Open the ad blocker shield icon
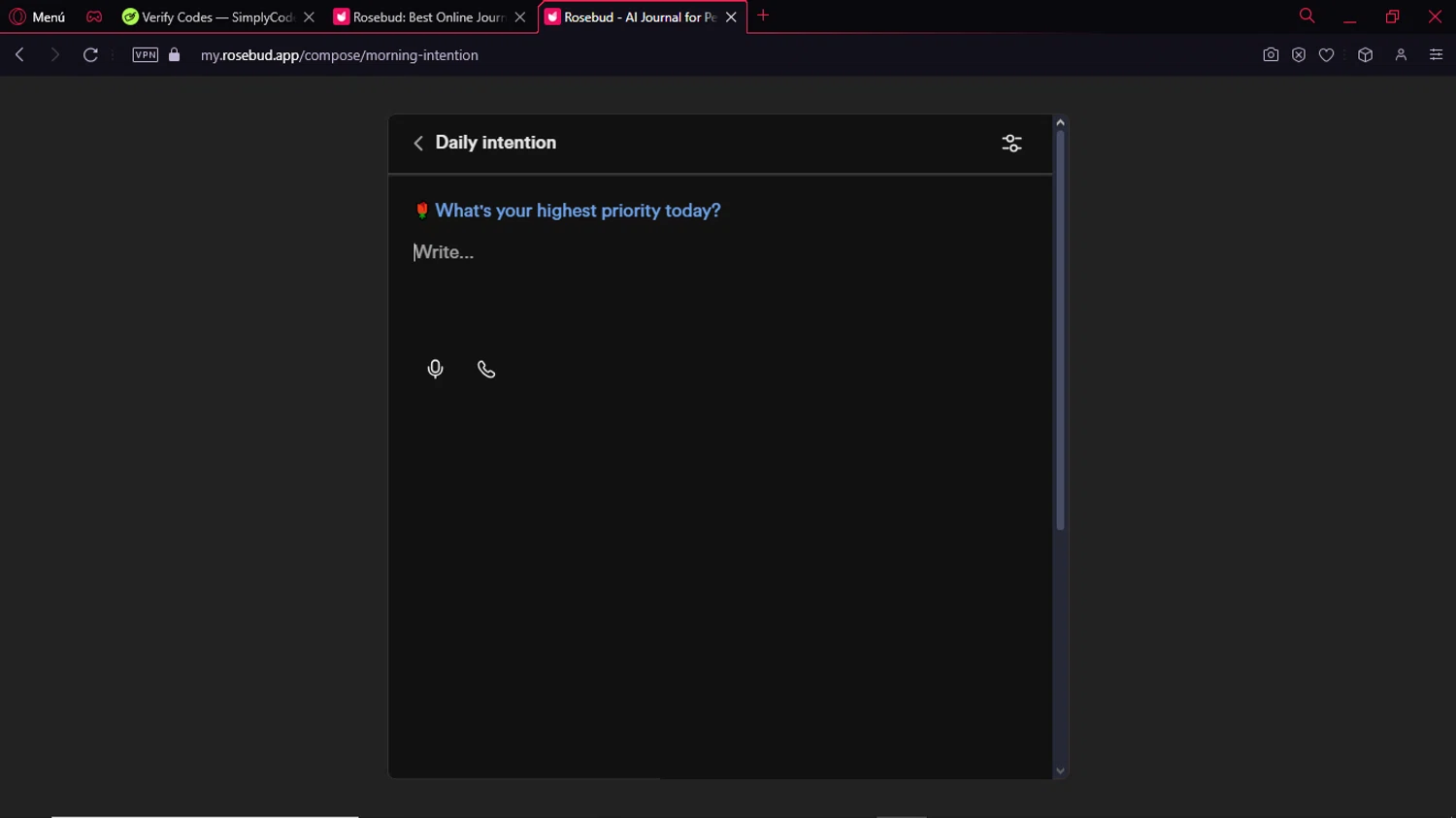The width and height of the screenshot is (1456, 818). coord(1299,54)
